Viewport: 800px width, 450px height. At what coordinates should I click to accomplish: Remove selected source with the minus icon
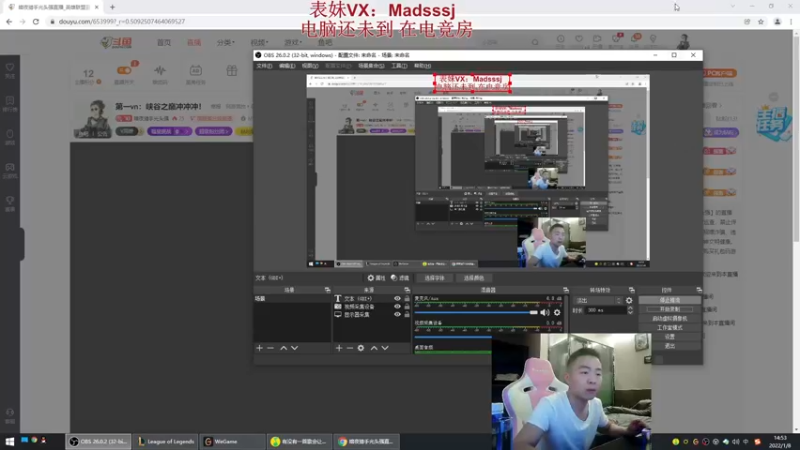(x=350, y=348)
